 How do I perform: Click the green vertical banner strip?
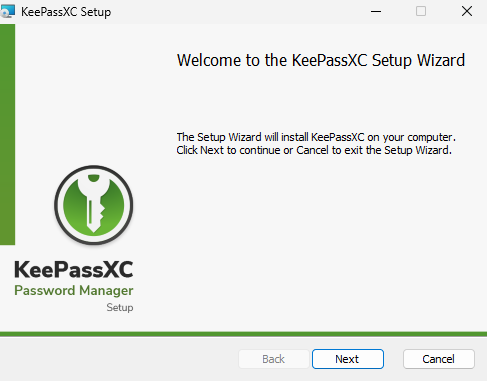pos(7,134)
